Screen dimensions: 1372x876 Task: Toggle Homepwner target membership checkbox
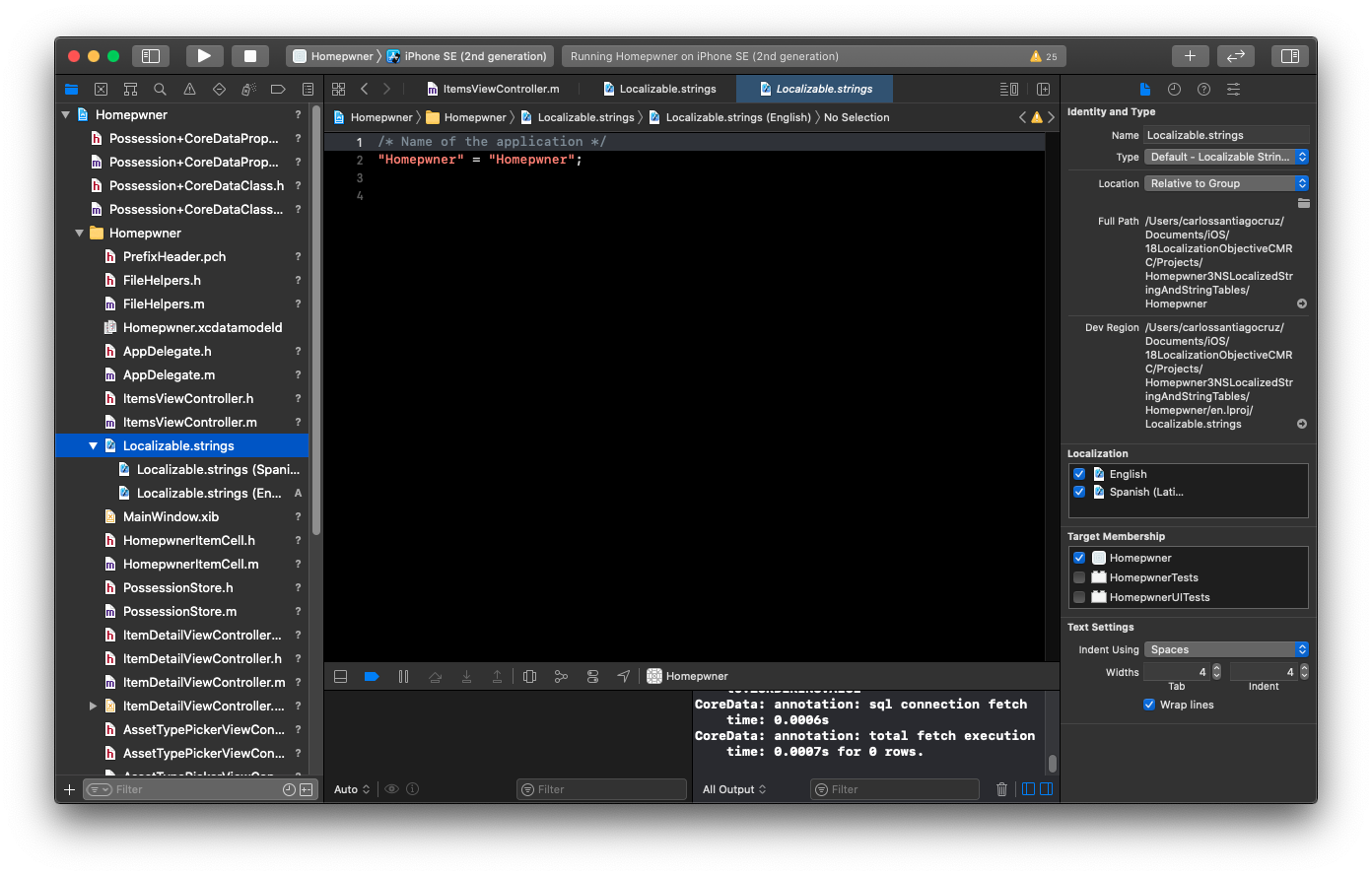click(x=1079, y=558)
